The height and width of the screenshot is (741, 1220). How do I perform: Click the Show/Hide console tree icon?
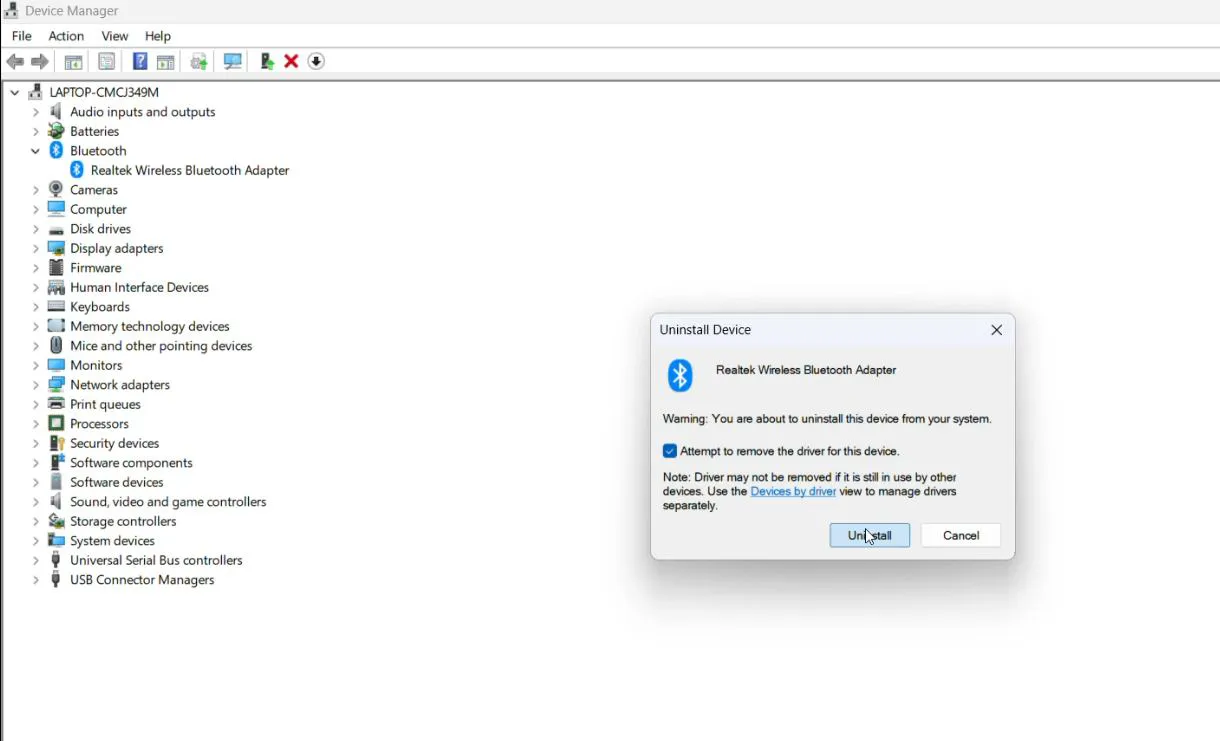(x=72, y=61)
